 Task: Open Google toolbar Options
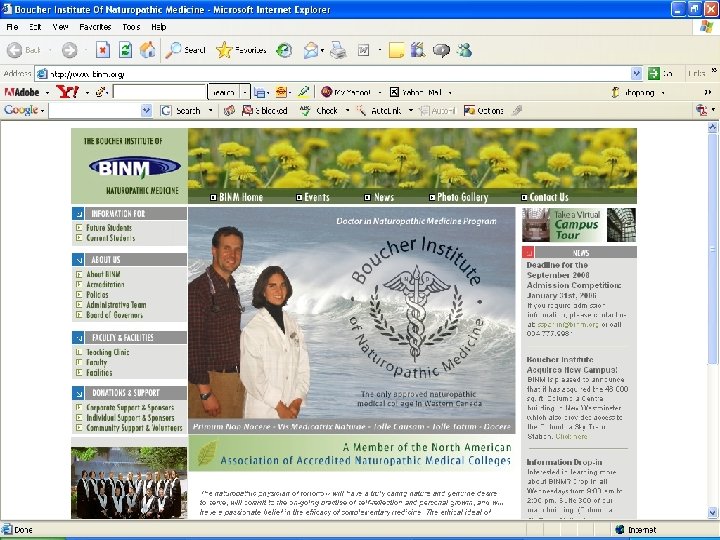[x=484, y=111]
